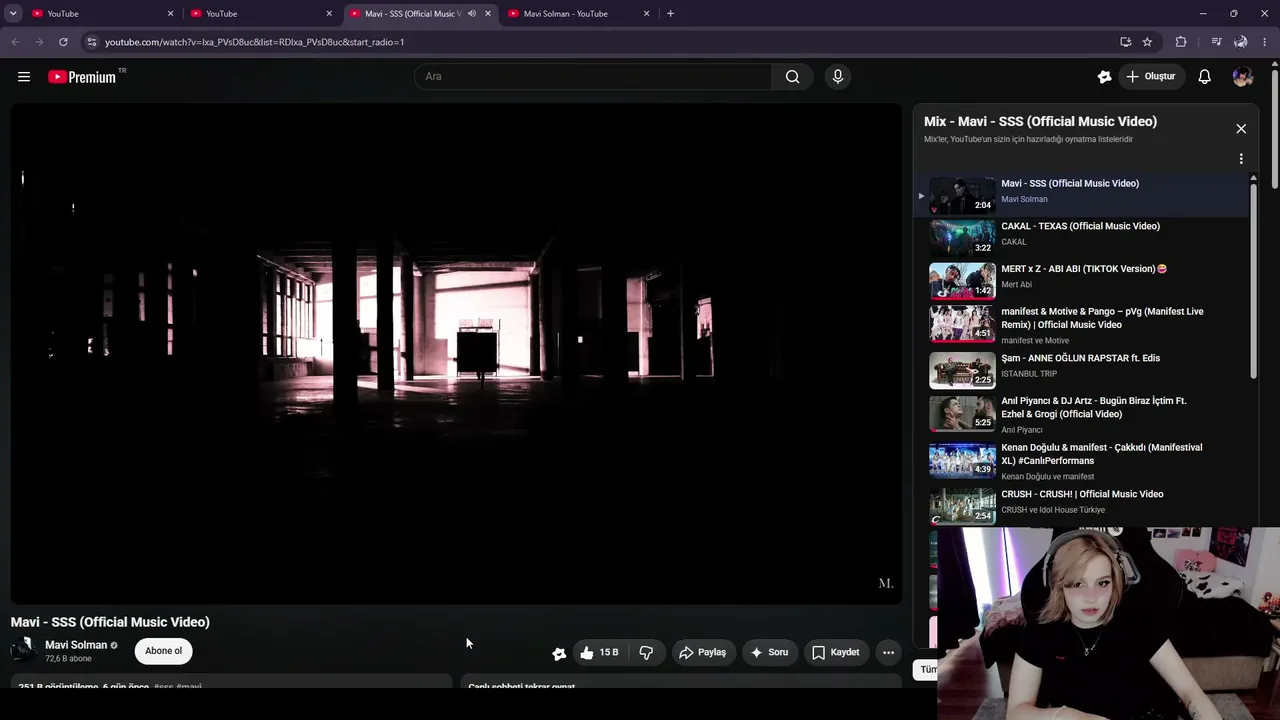The image size is (1280, 720).
Task: Open Mavi Solman channel avatar
Action: pyautogui.click(x=23, y=651)
